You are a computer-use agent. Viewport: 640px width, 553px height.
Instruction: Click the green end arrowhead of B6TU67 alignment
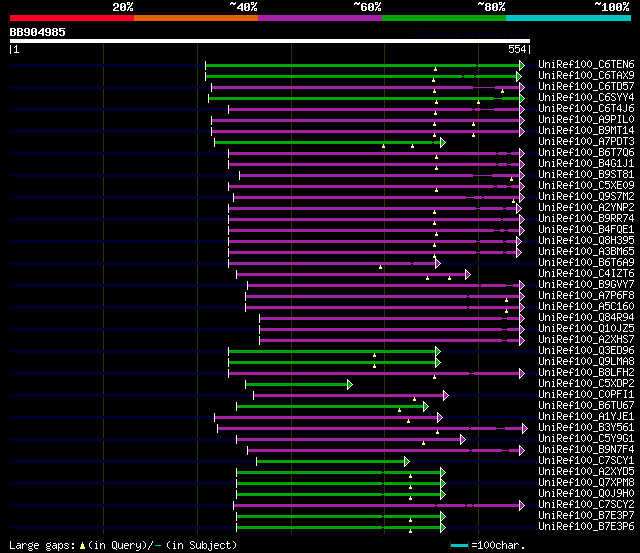click(426, 406)
